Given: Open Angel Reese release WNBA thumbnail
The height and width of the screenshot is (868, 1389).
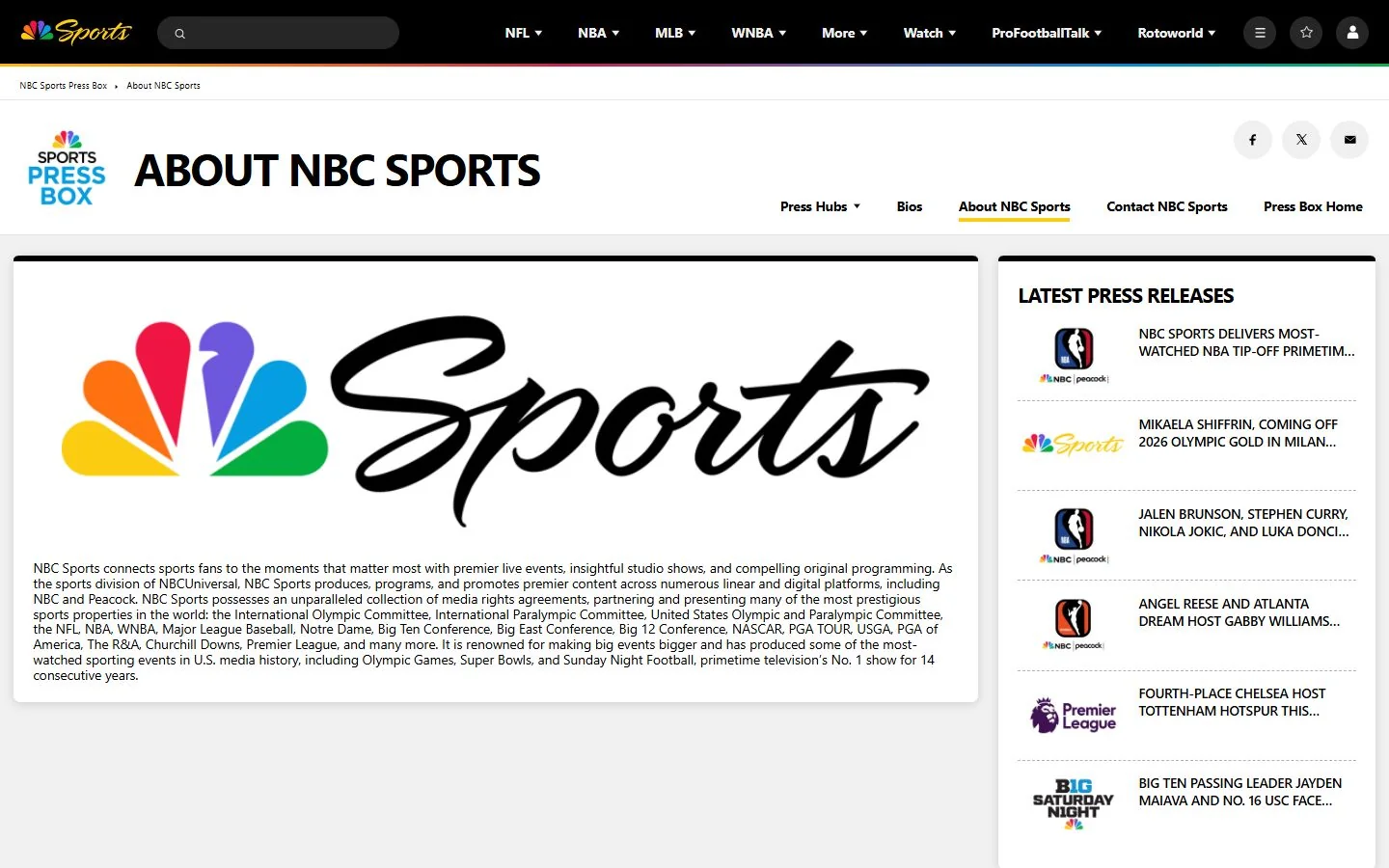Looking at the screenshot, I should [x=1074, y=624].
